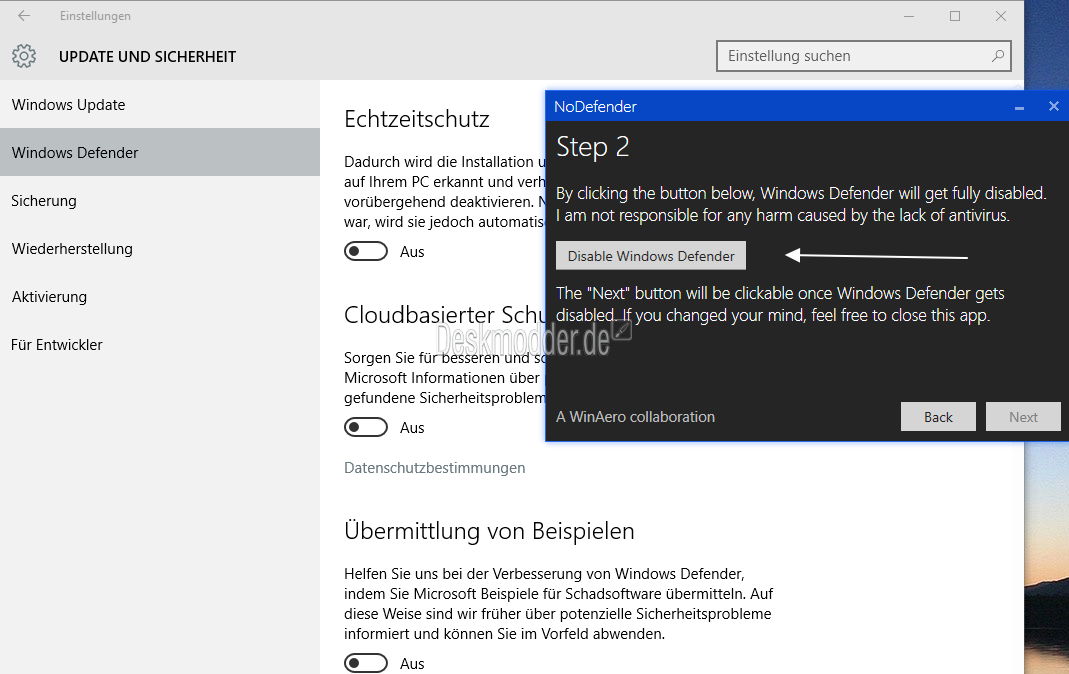Open the Sicherung settings section
Screen dimensions: 1069x674
coord(160,201)
